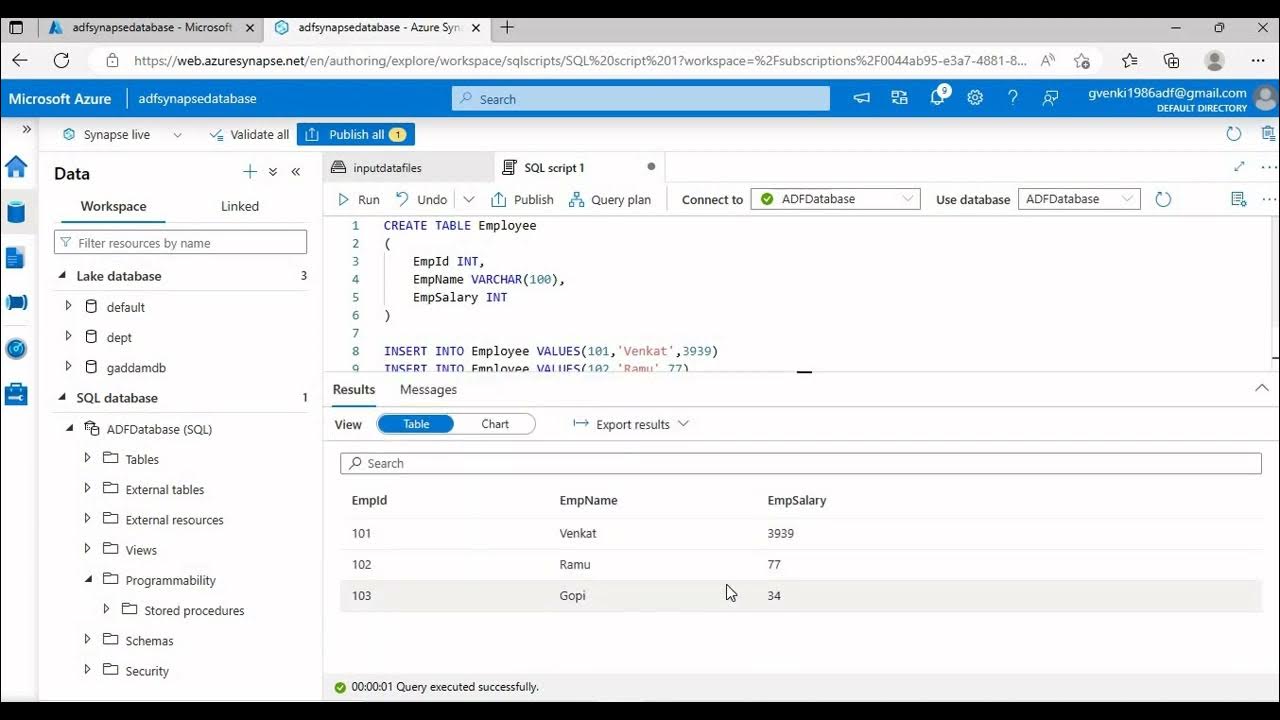Open the Home hub icon in sidebar
This screenshot has width=1280, height=720.
pyautogui.click(x=16, y=167)
